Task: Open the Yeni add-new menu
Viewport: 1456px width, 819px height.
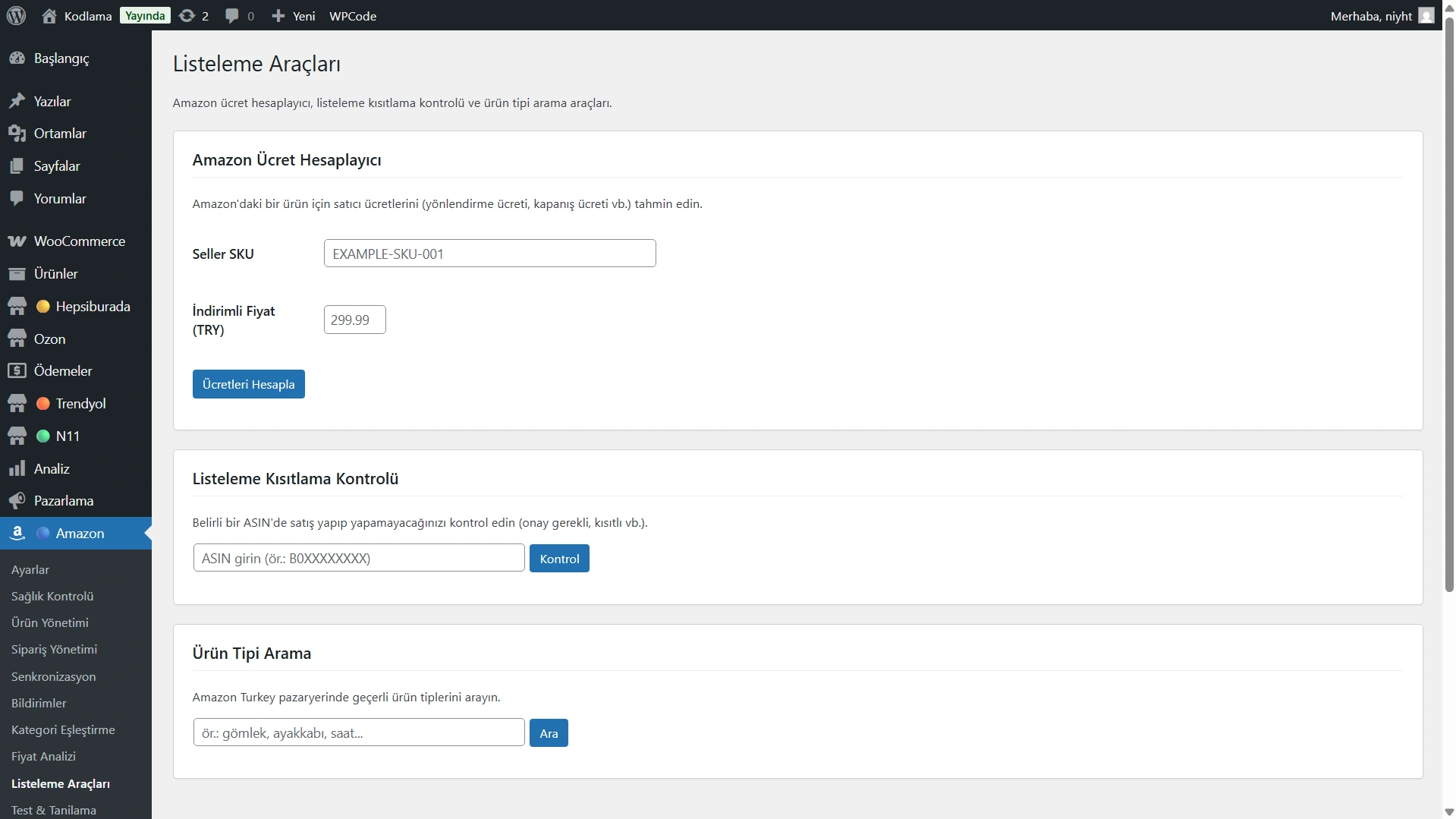Action: point(293,15)
